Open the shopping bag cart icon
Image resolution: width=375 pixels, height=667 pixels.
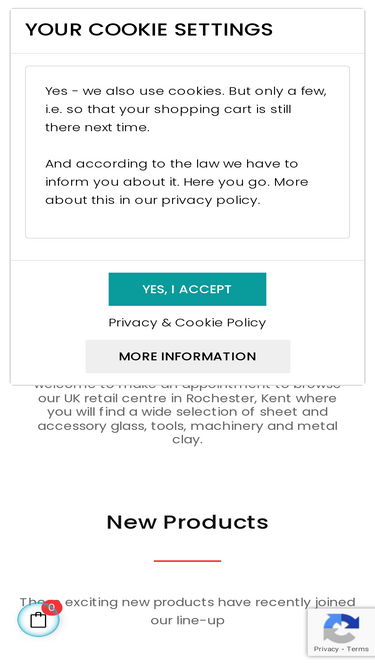38,620
